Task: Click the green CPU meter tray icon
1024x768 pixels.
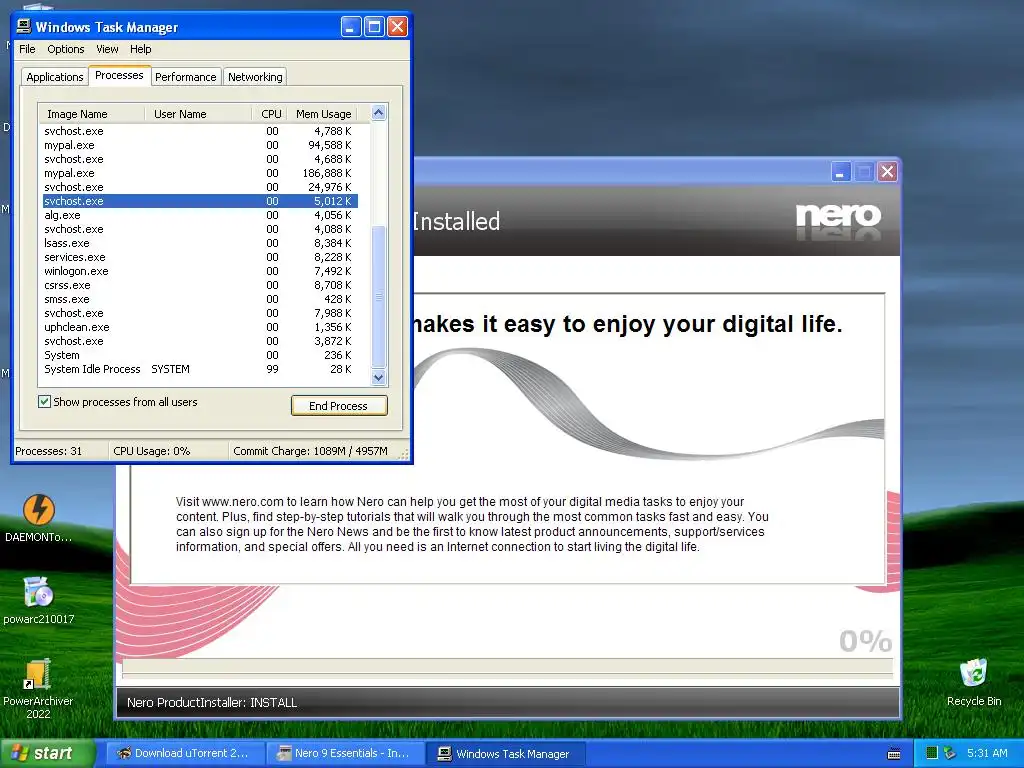Action: pos(932,753)
